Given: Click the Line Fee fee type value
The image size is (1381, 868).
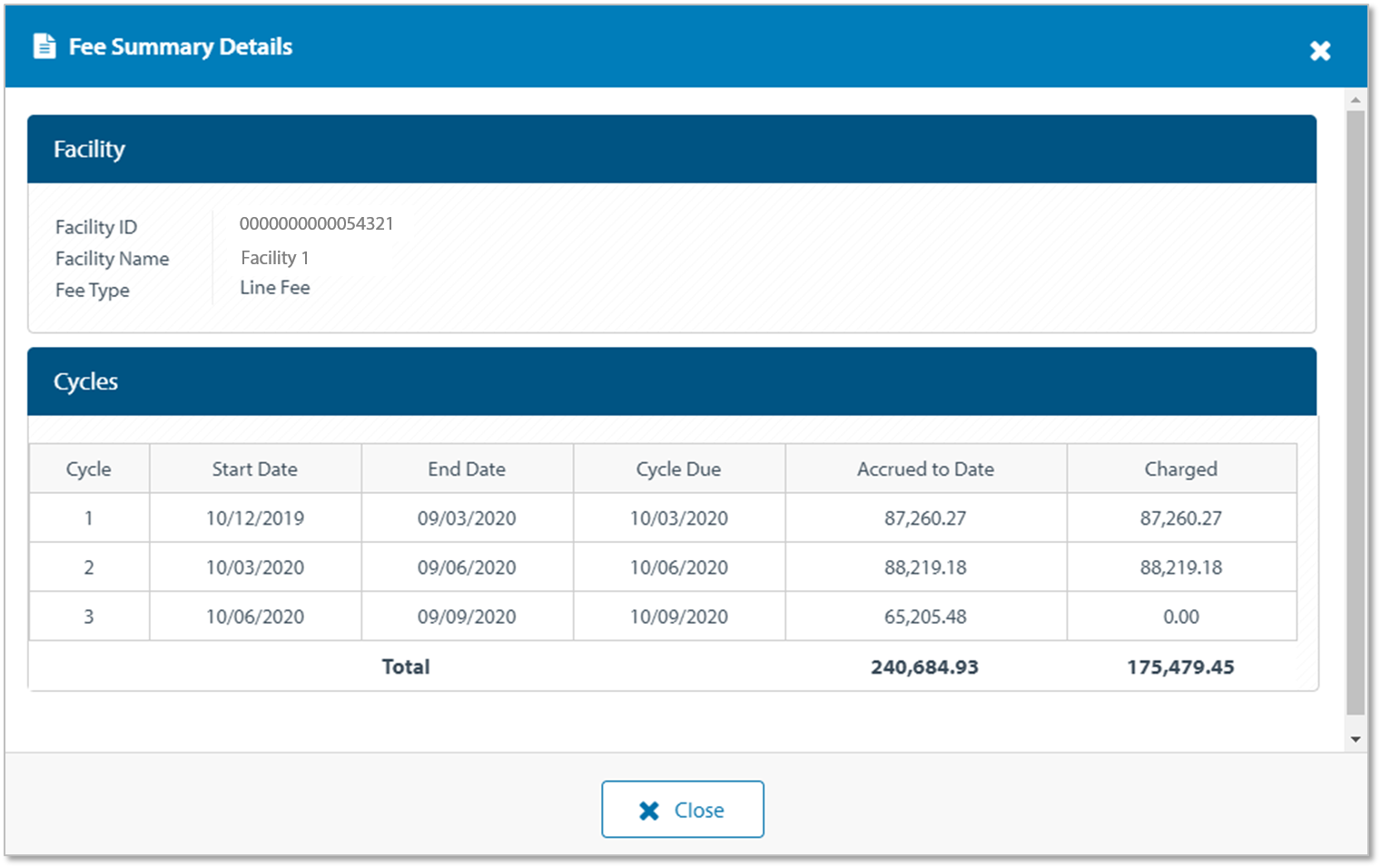Looking at the screenshot, I should coord(275,288).
